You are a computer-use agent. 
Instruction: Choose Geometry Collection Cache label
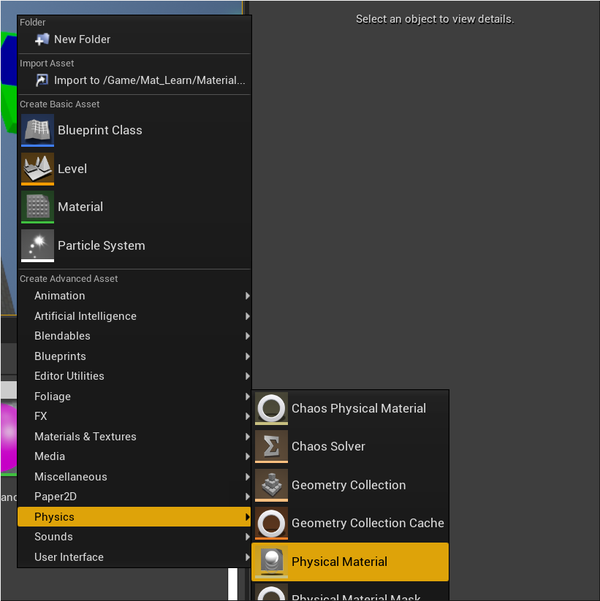click(368, 523)
